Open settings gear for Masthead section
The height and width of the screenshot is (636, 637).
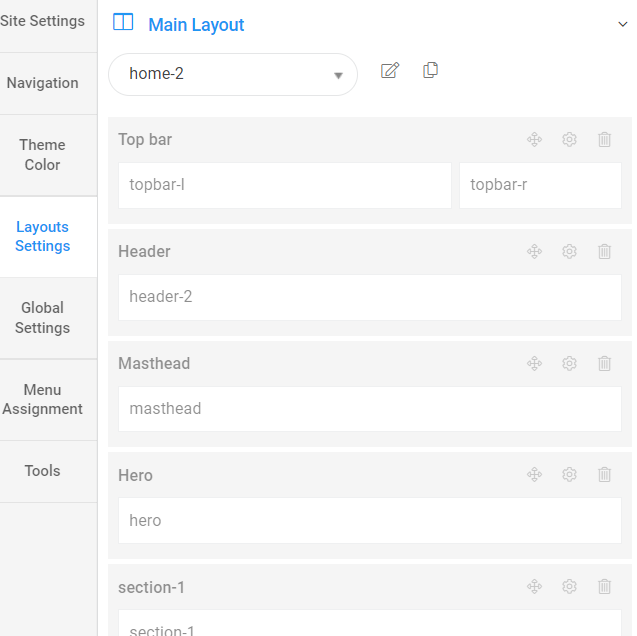pyautogui.click(x=570, y=364)
